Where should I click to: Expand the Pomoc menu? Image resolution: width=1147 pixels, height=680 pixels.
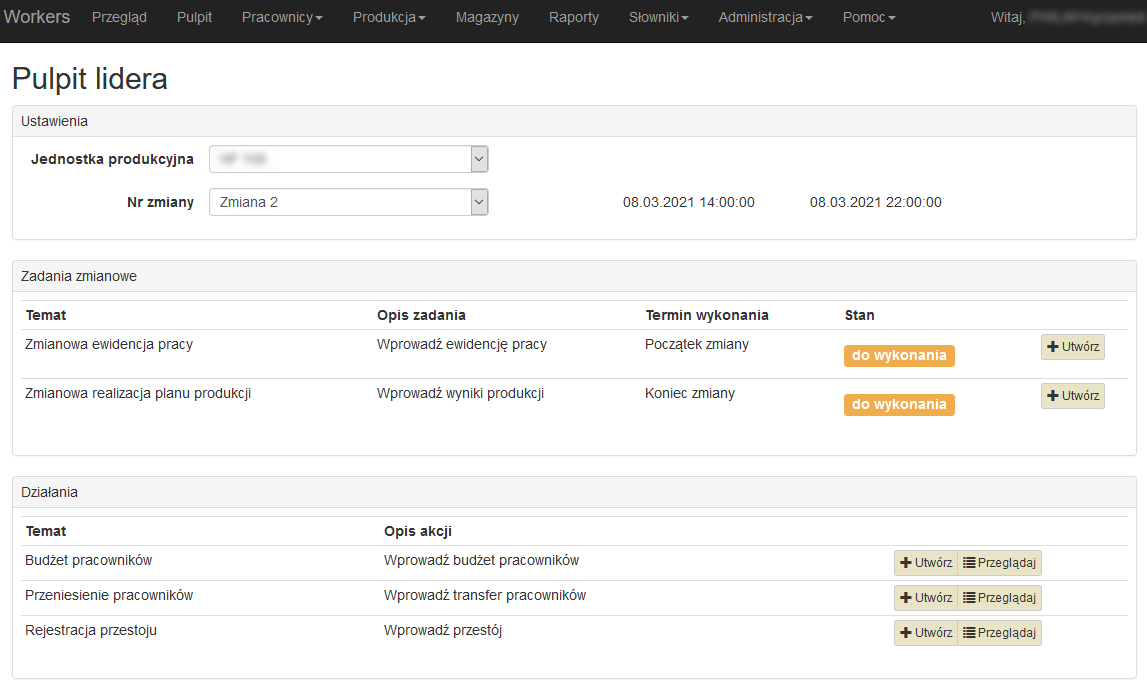pyautogui.click(x=868, y=17)
